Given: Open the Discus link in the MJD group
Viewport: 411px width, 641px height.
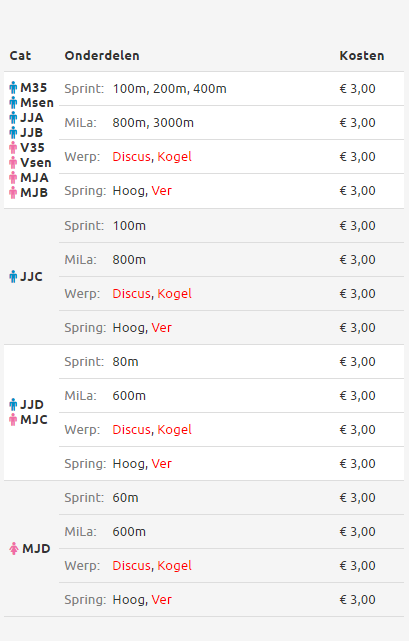Looking at the screenshot, I should tap(132, 566).
